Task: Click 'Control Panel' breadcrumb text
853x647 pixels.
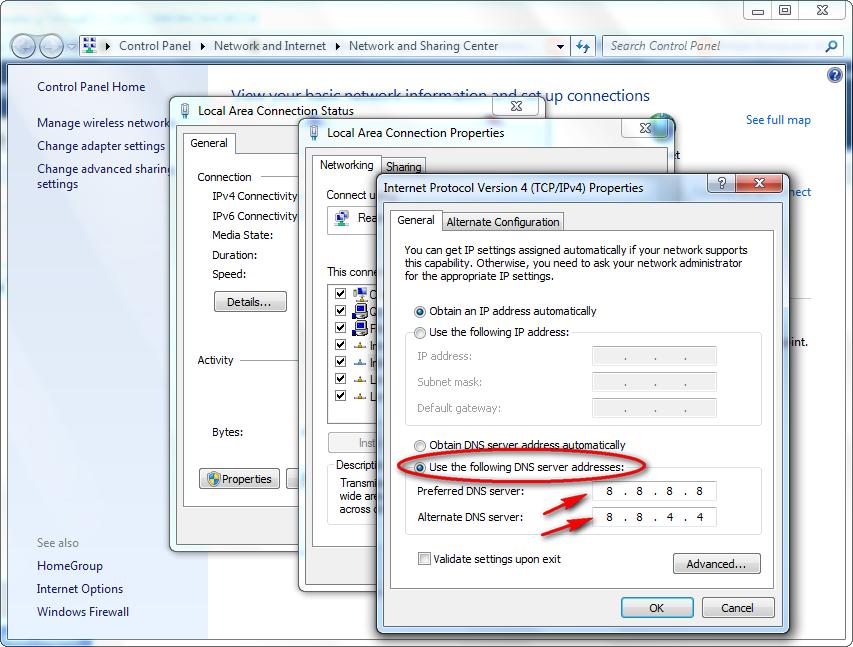Action: point(155,46)
